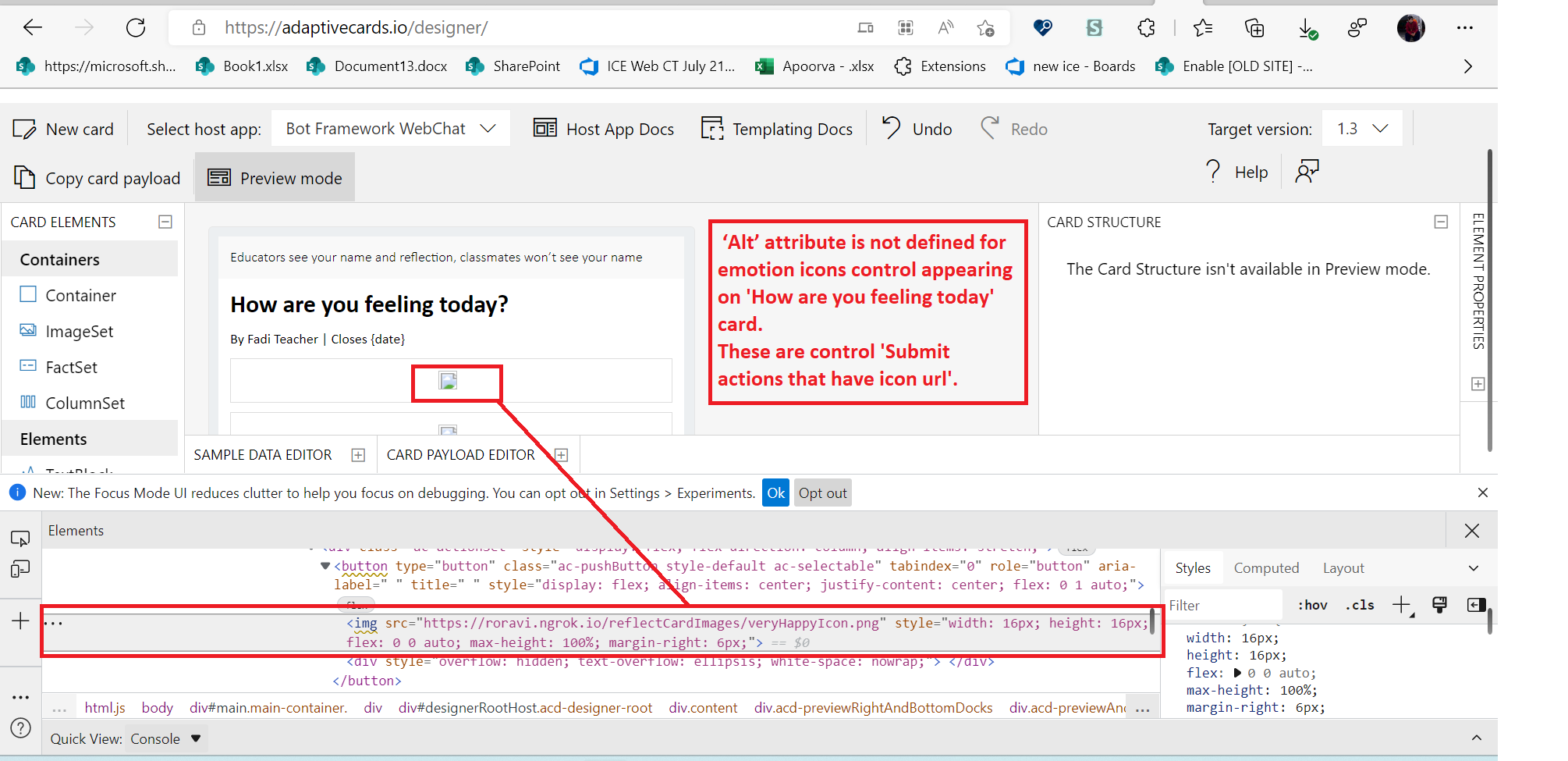
Task: Select the New card icon
Action: coord(23,128)
